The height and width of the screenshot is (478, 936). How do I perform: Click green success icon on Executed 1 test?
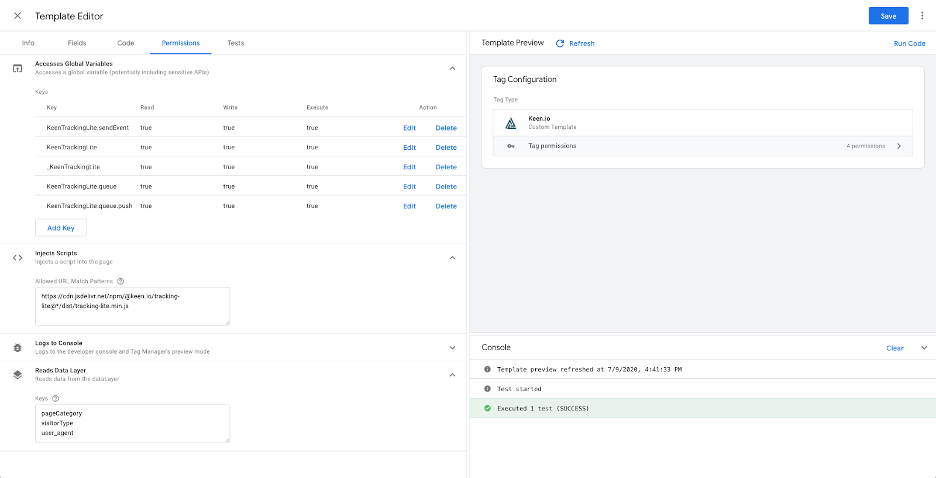click(487, 408)
